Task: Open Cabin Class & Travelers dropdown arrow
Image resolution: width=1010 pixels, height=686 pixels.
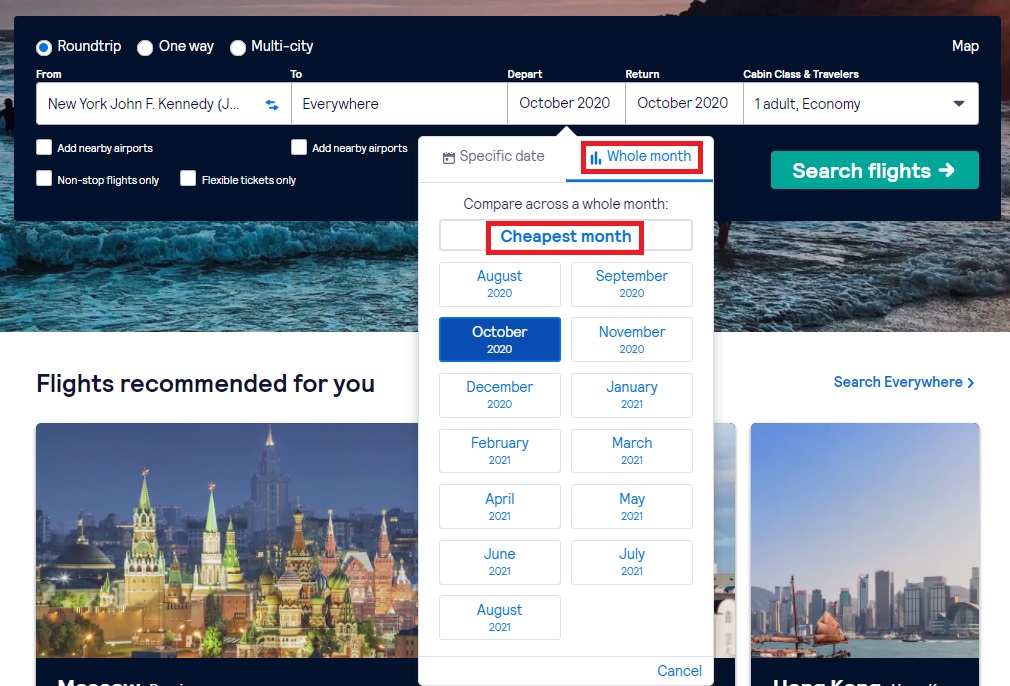Action: [x=959, y=104]
